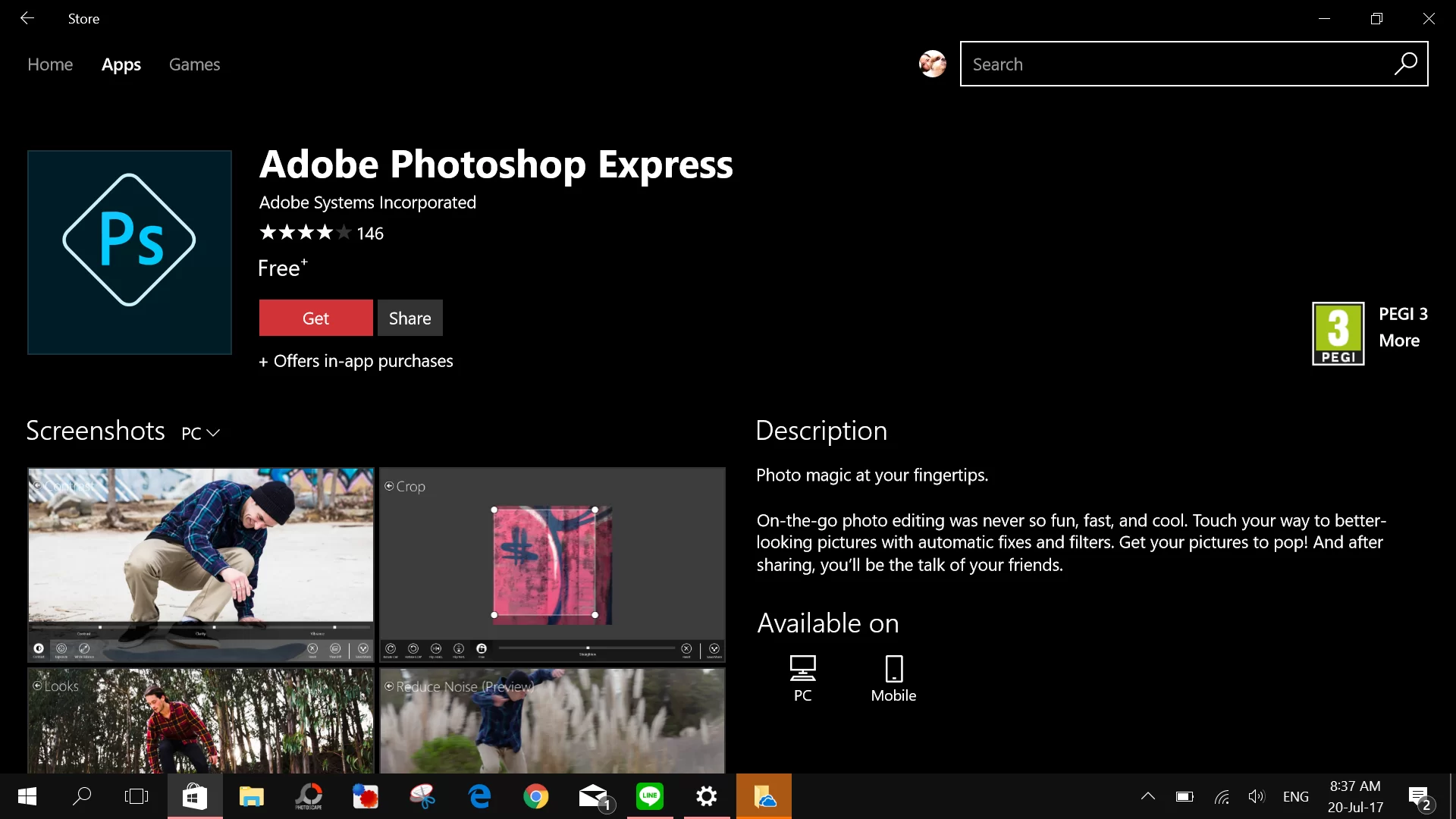Open Task View from the taskbar

[x=136, y=796]
